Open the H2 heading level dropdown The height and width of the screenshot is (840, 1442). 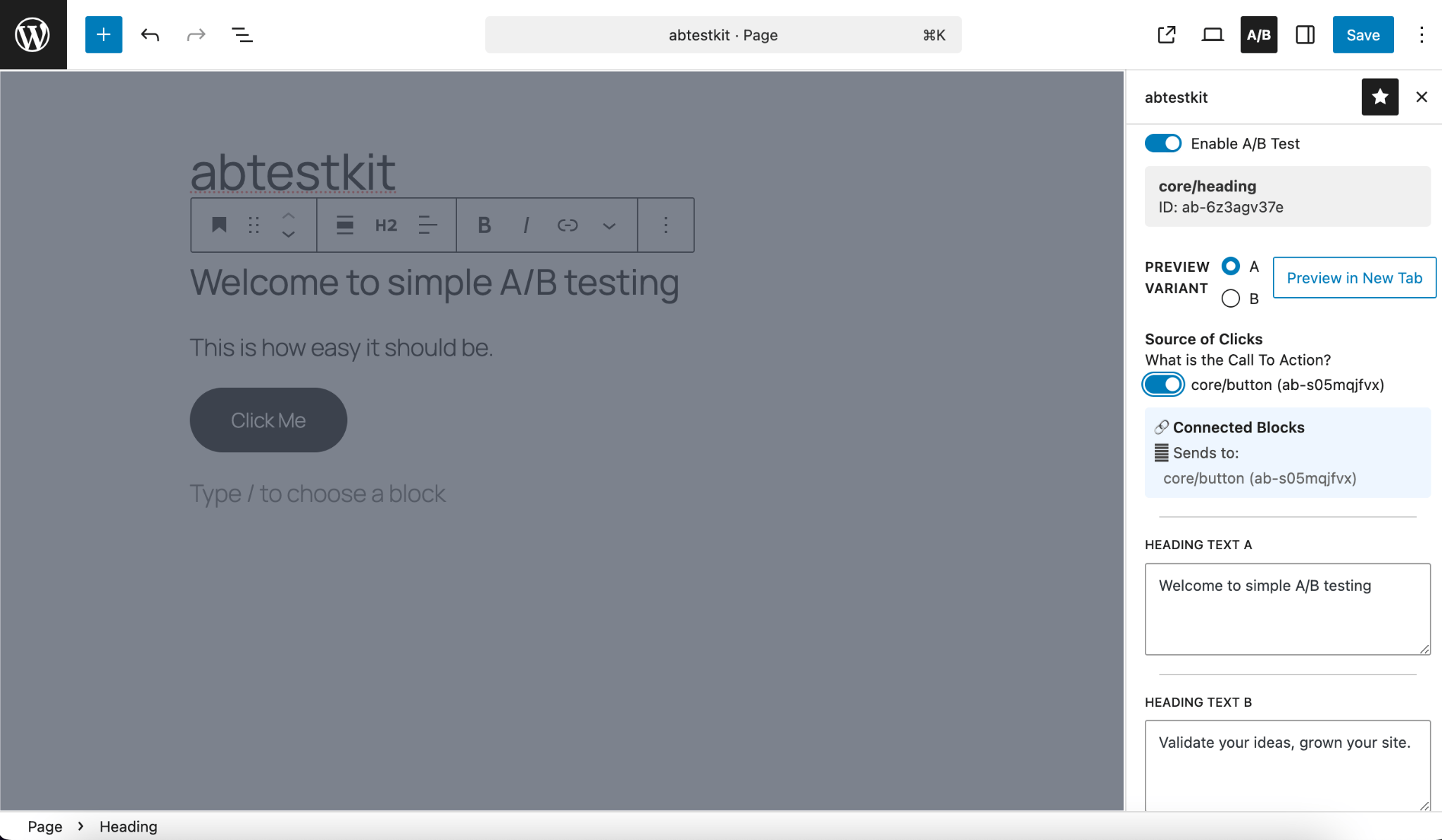385,225
